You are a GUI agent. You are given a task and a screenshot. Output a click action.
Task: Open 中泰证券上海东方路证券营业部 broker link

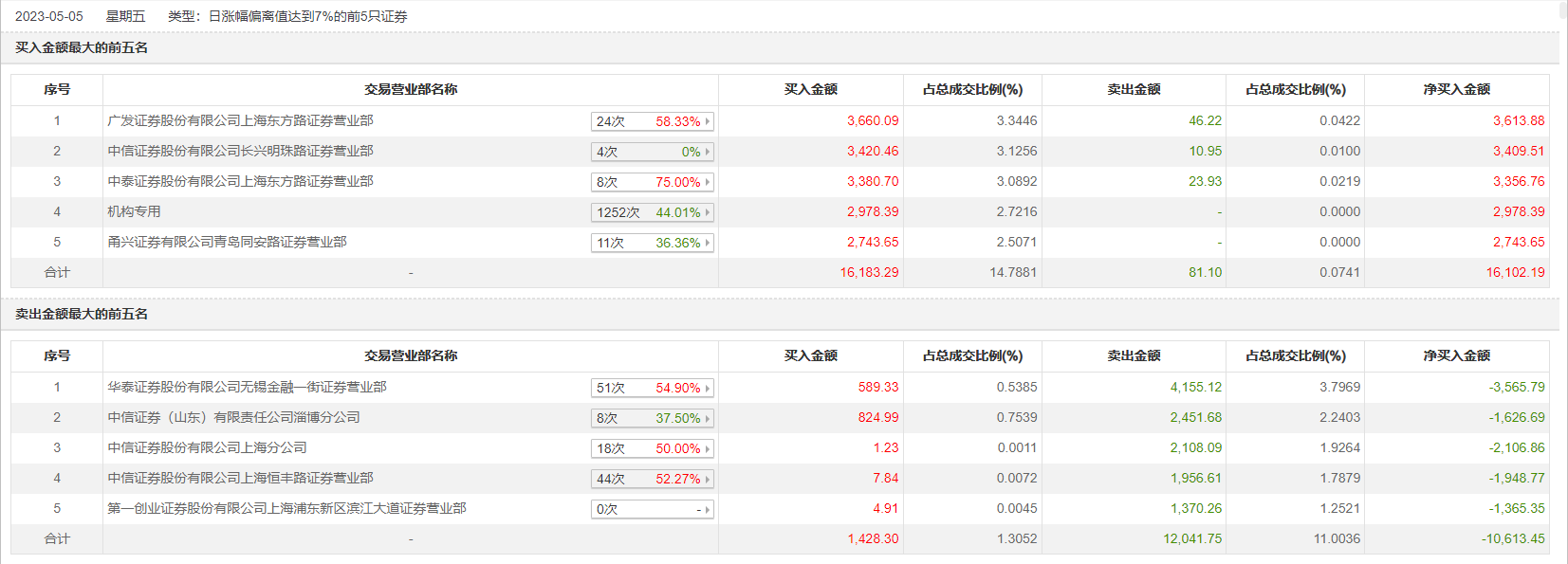(x=240, y=181)
